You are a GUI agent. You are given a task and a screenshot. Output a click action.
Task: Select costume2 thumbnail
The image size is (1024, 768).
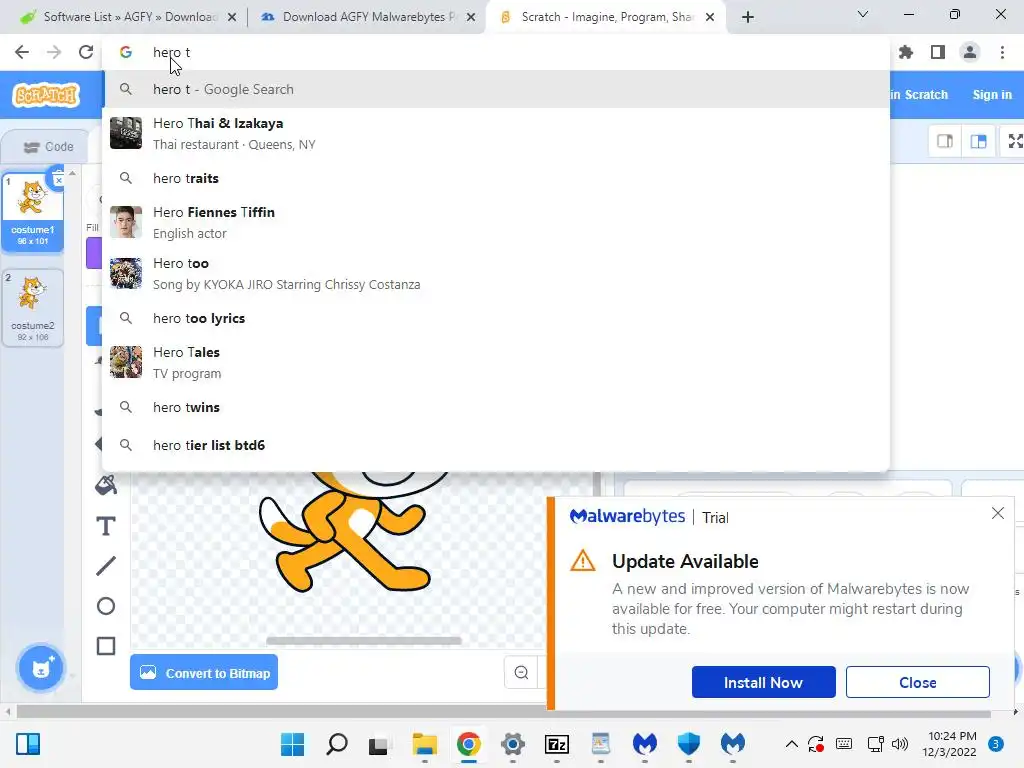pos(33,308)
